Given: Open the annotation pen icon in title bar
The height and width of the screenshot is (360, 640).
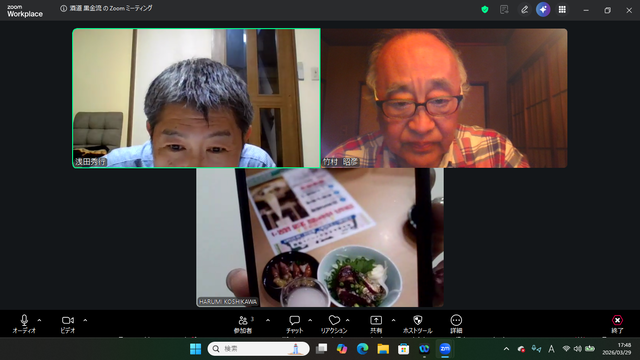Looking at the screenshot, I should click(524, 9).
